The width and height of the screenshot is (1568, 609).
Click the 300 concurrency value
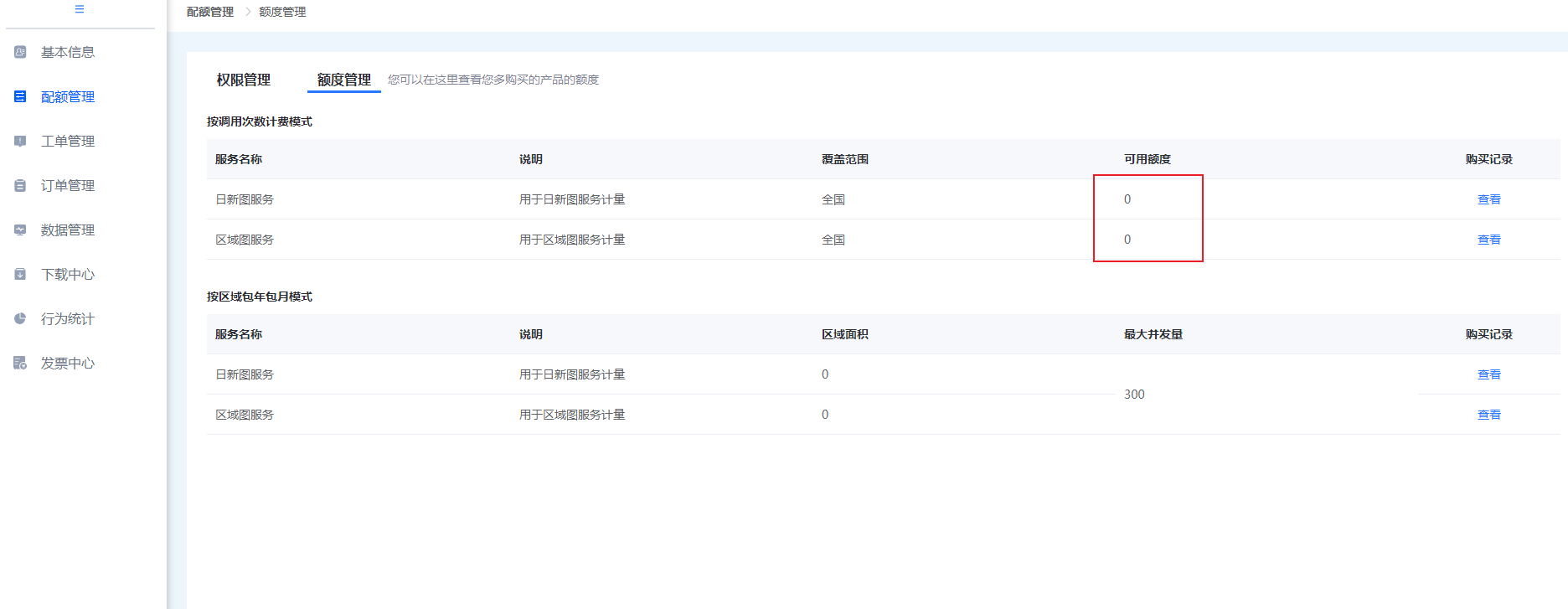pyautogui.click(x=1134, y=395)
